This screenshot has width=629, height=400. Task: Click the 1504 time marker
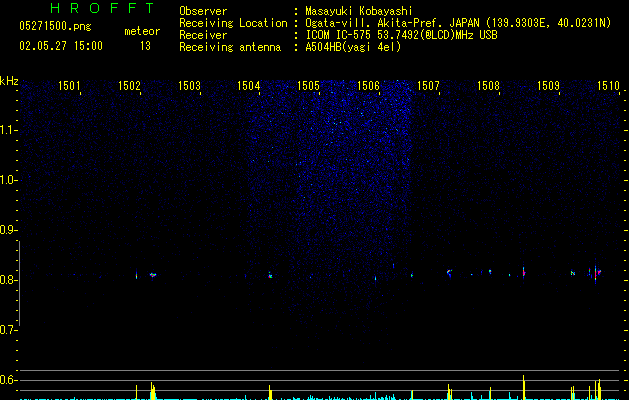point(249,86)
